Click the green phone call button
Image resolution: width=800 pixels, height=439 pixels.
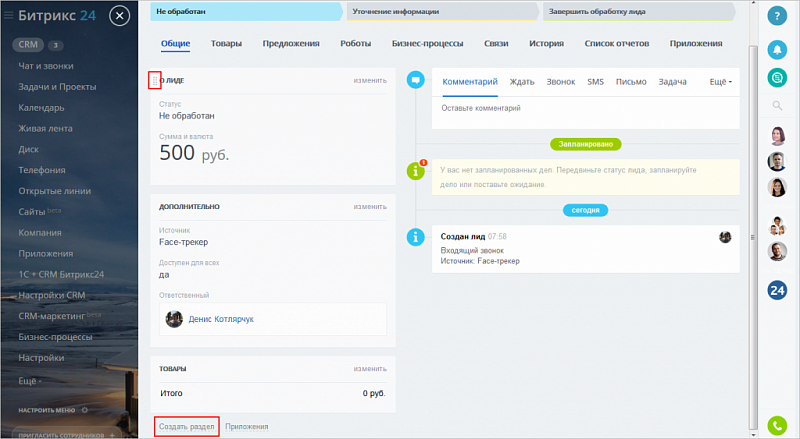point(777,425)
